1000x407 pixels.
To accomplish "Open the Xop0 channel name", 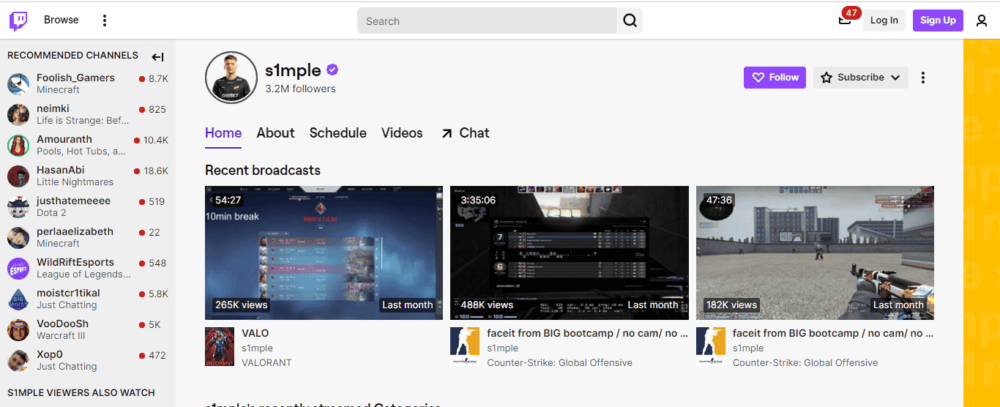I will tap(52, 354).
